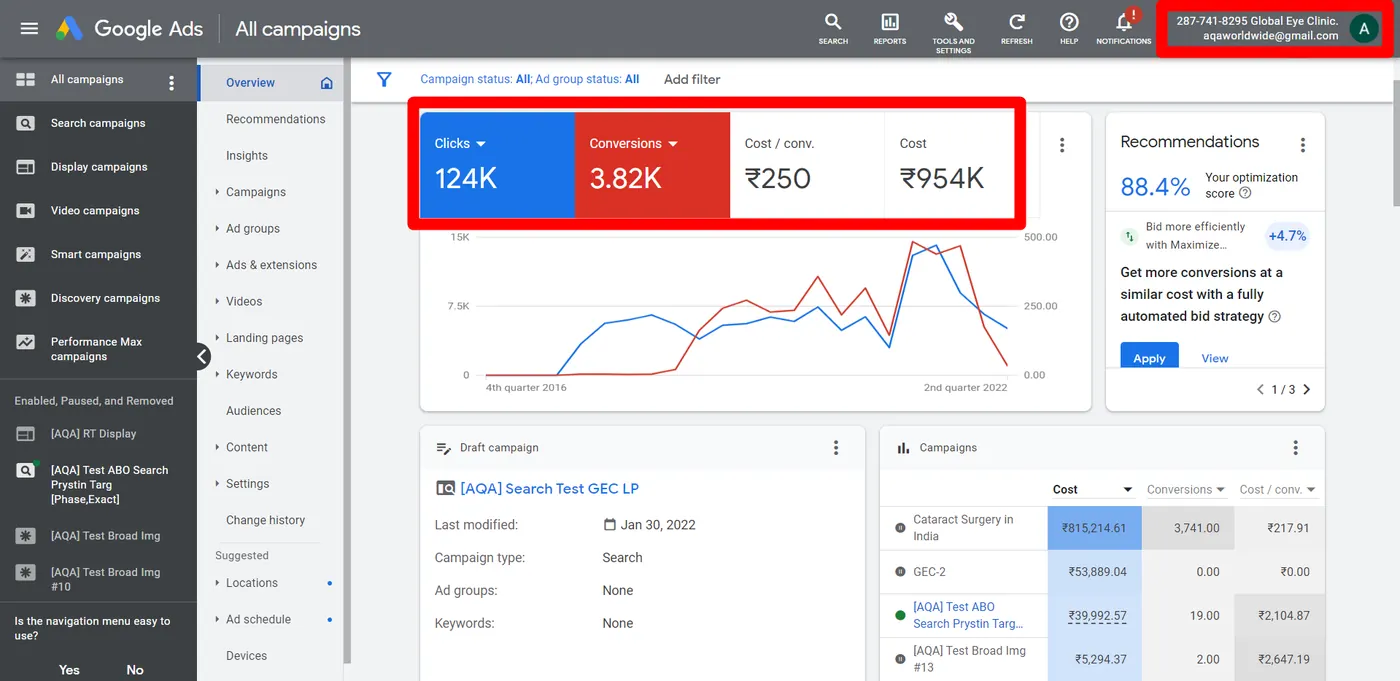This screenshot has width=1400, height=681.
Task: Click the Cost / conv. ₹250 scorecard
Action: click(807, 165)
